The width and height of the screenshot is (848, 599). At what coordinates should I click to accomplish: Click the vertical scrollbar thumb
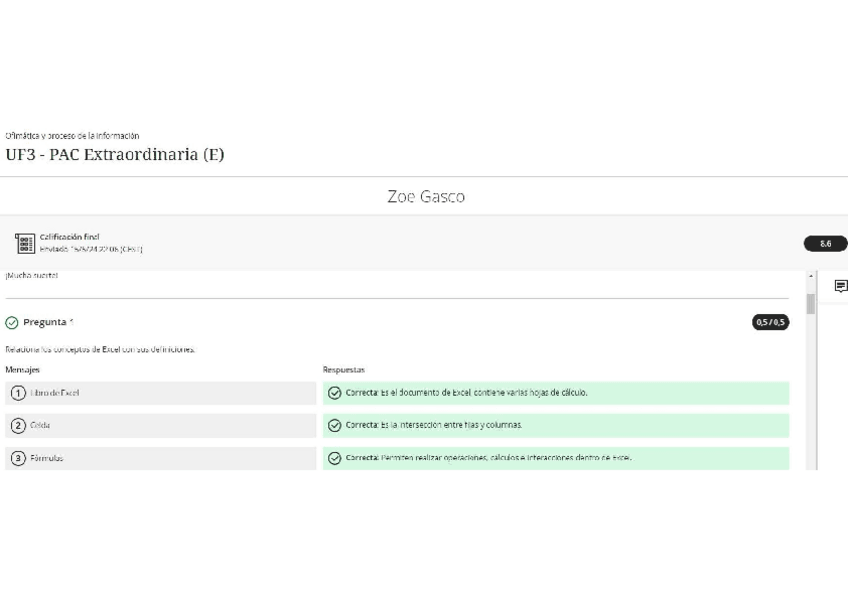811,301
